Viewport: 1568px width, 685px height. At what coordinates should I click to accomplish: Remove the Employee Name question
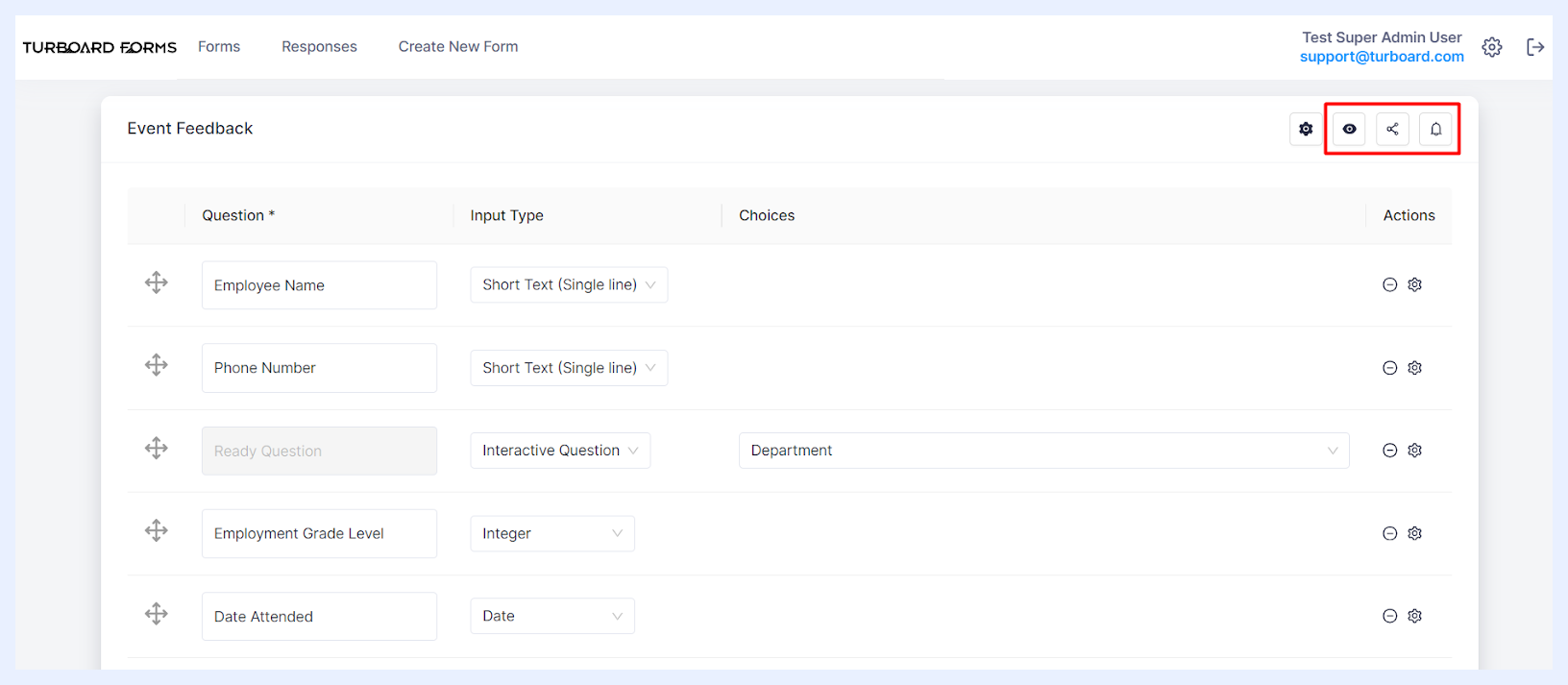(1389, 284)
